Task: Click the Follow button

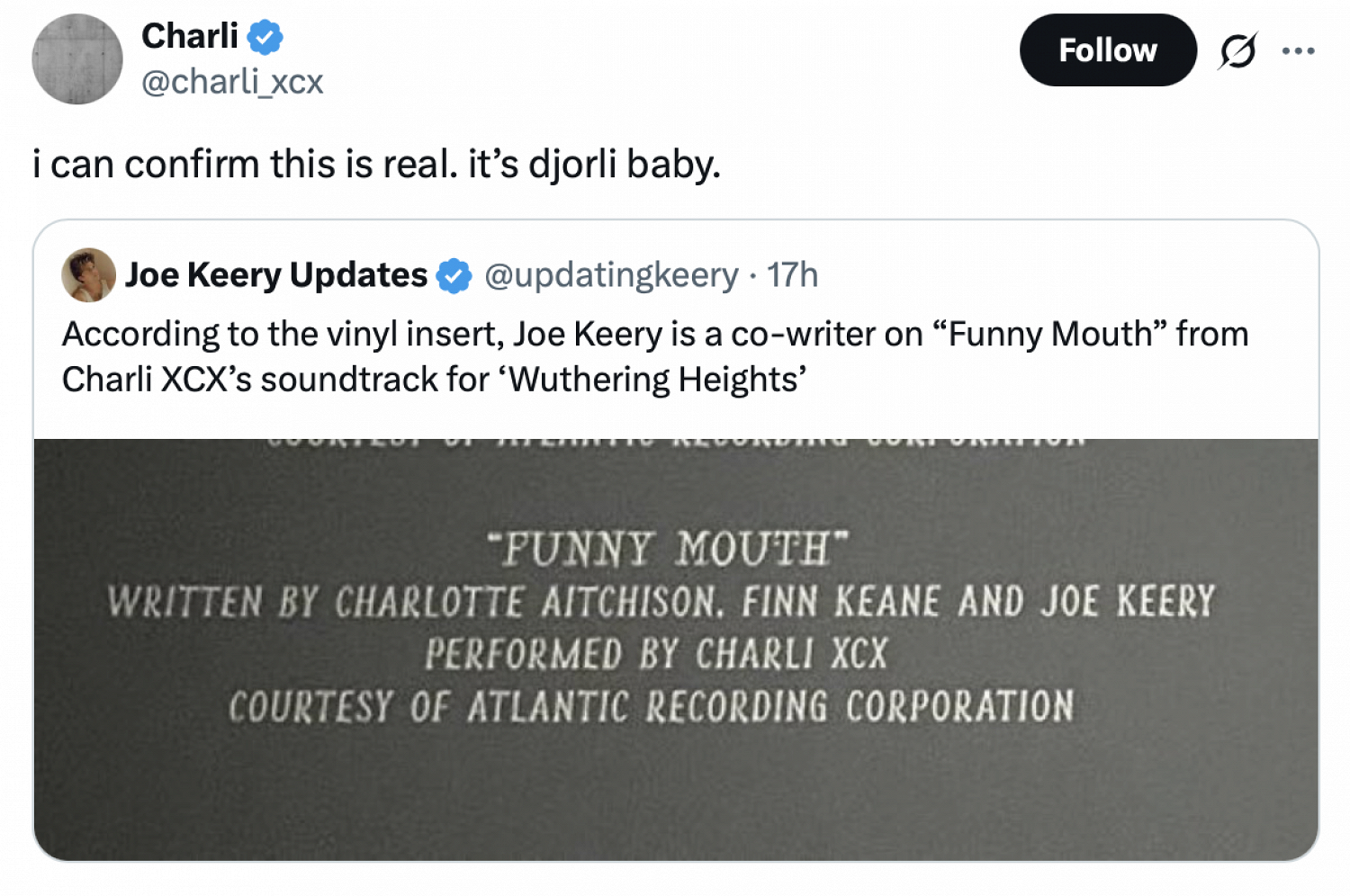Action: tap(1107, 50)
